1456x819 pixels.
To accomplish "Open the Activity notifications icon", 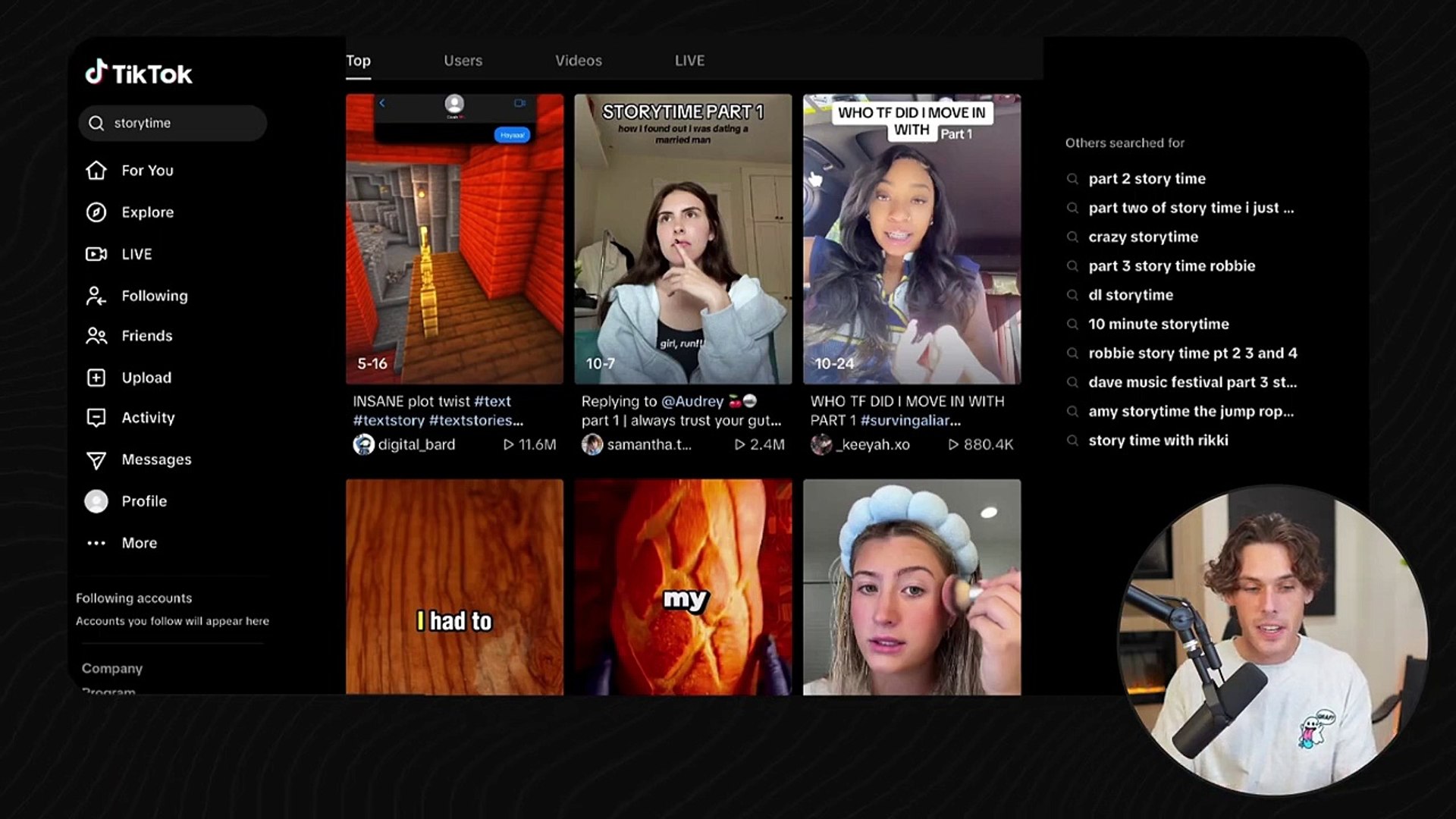I will click(96, 418).
